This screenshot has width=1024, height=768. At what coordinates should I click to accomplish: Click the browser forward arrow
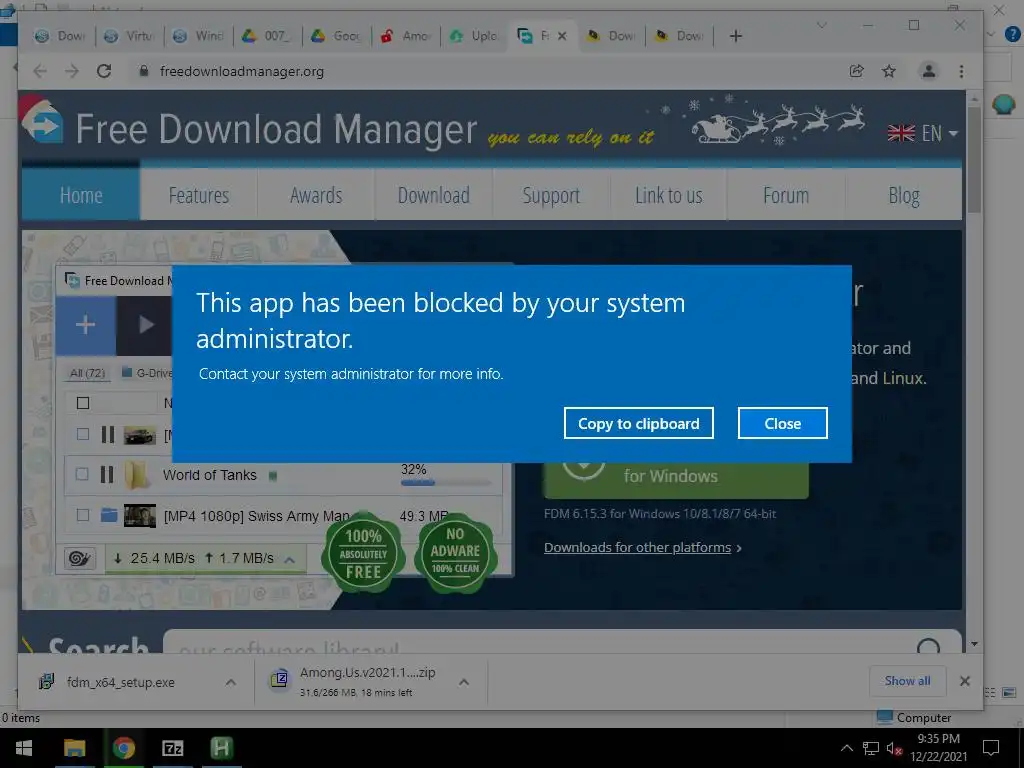coord(72,71)
